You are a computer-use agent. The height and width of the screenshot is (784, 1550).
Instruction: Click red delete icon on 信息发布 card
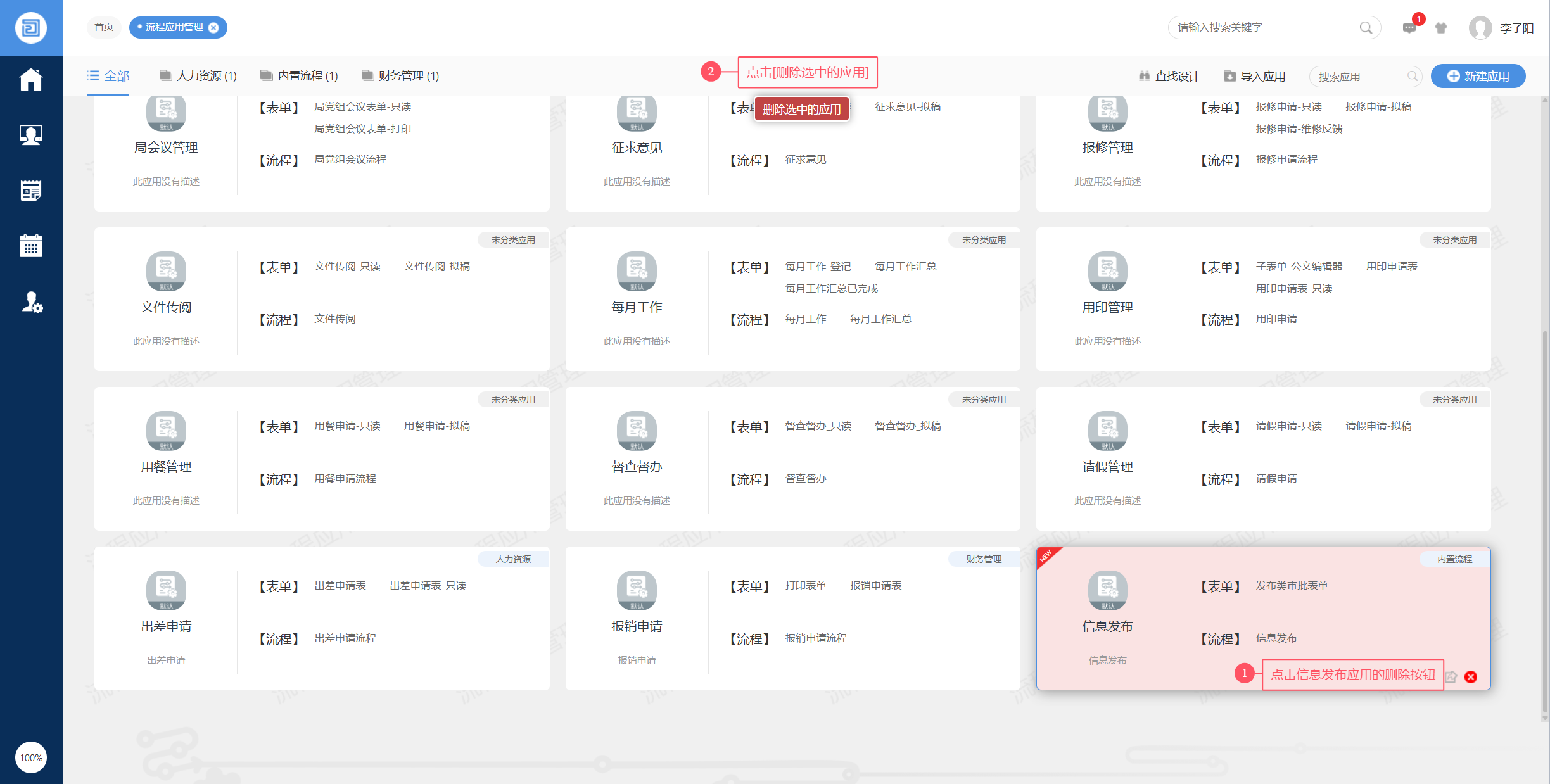[1471, 677]
